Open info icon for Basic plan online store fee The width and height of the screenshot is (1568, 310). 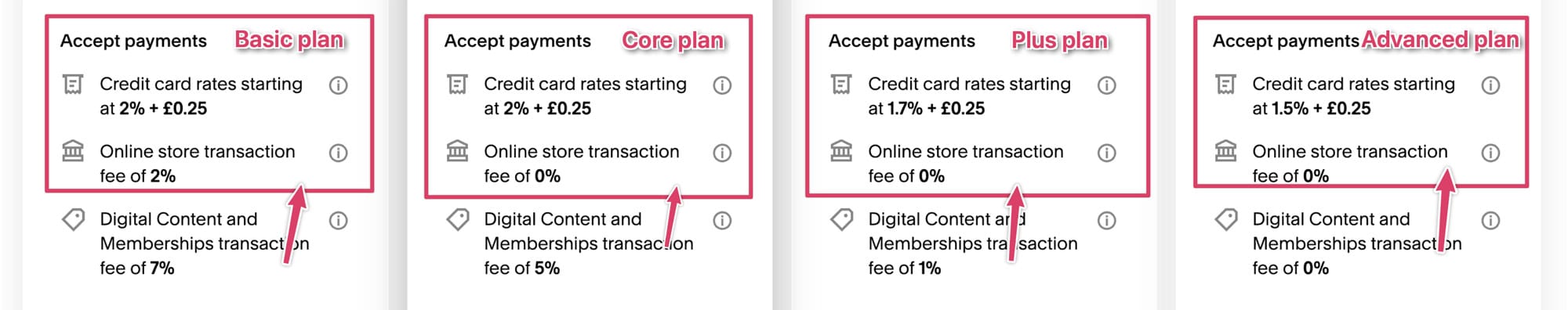[x=338, y=153]
